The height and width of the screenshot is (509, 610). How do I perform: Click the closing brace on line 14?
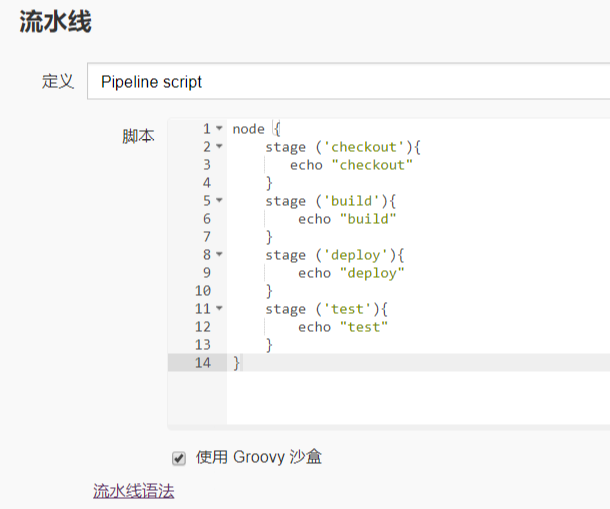coord(237,363)
